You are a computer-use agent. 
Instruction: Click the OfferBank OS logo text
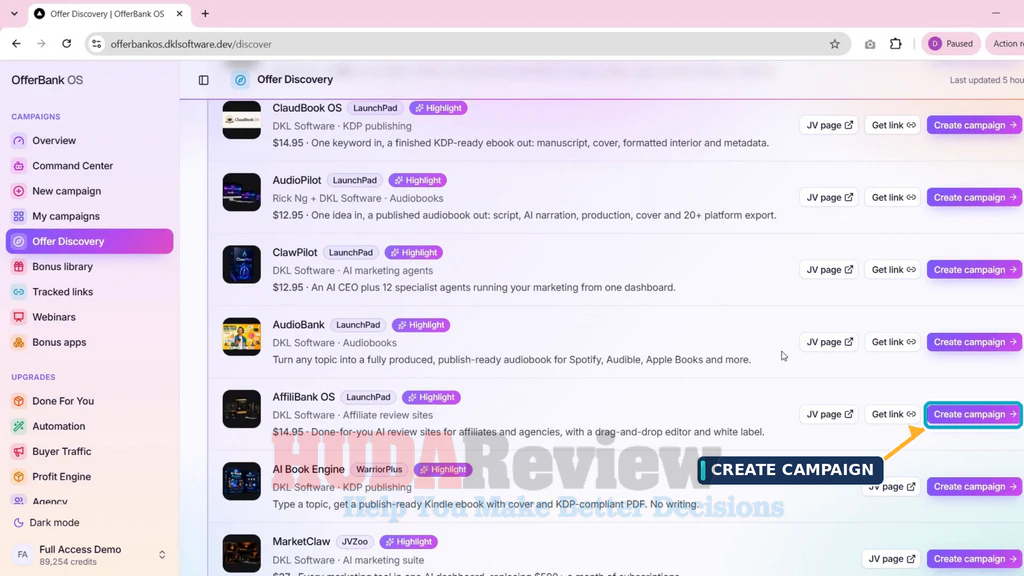click(x=47, y=80)
